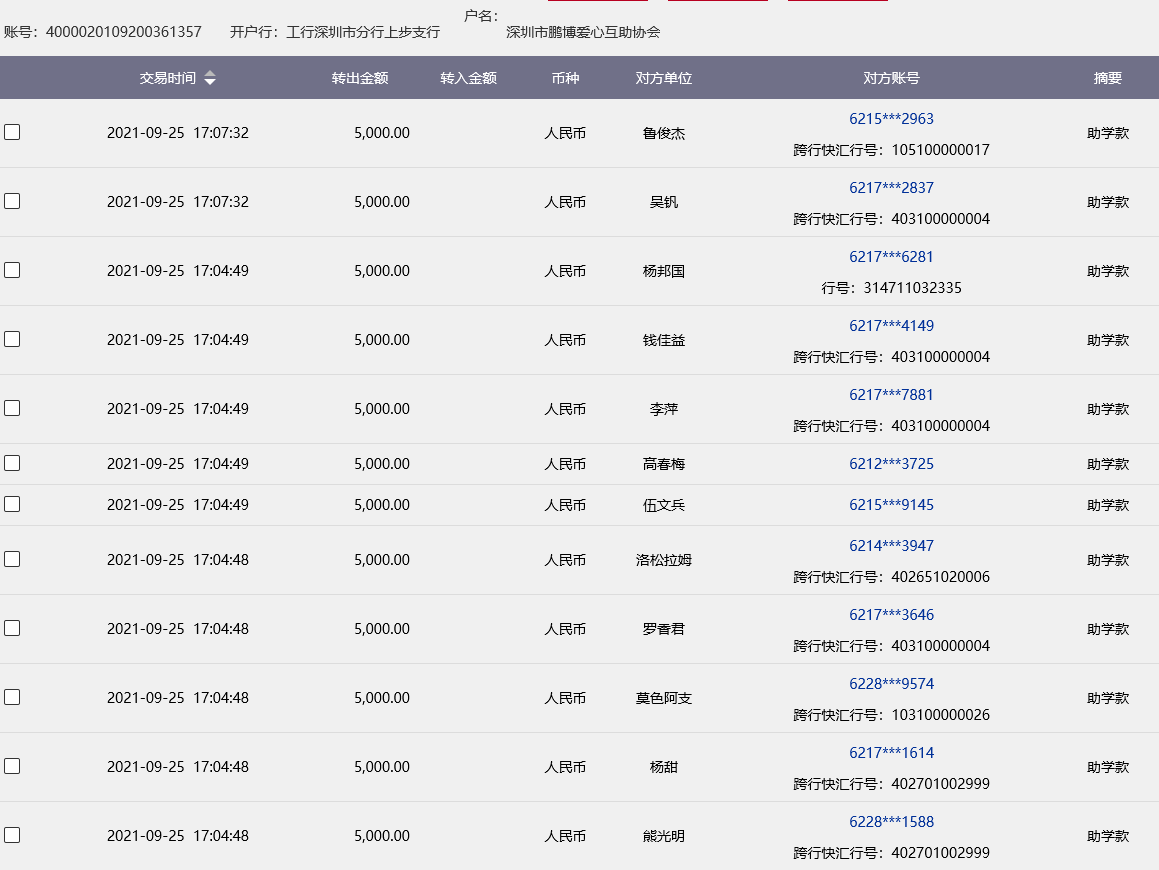Select checkbox for 吴钒 transaction
The height and width of the screenshot is (870, 1159).
pos(12,201)
